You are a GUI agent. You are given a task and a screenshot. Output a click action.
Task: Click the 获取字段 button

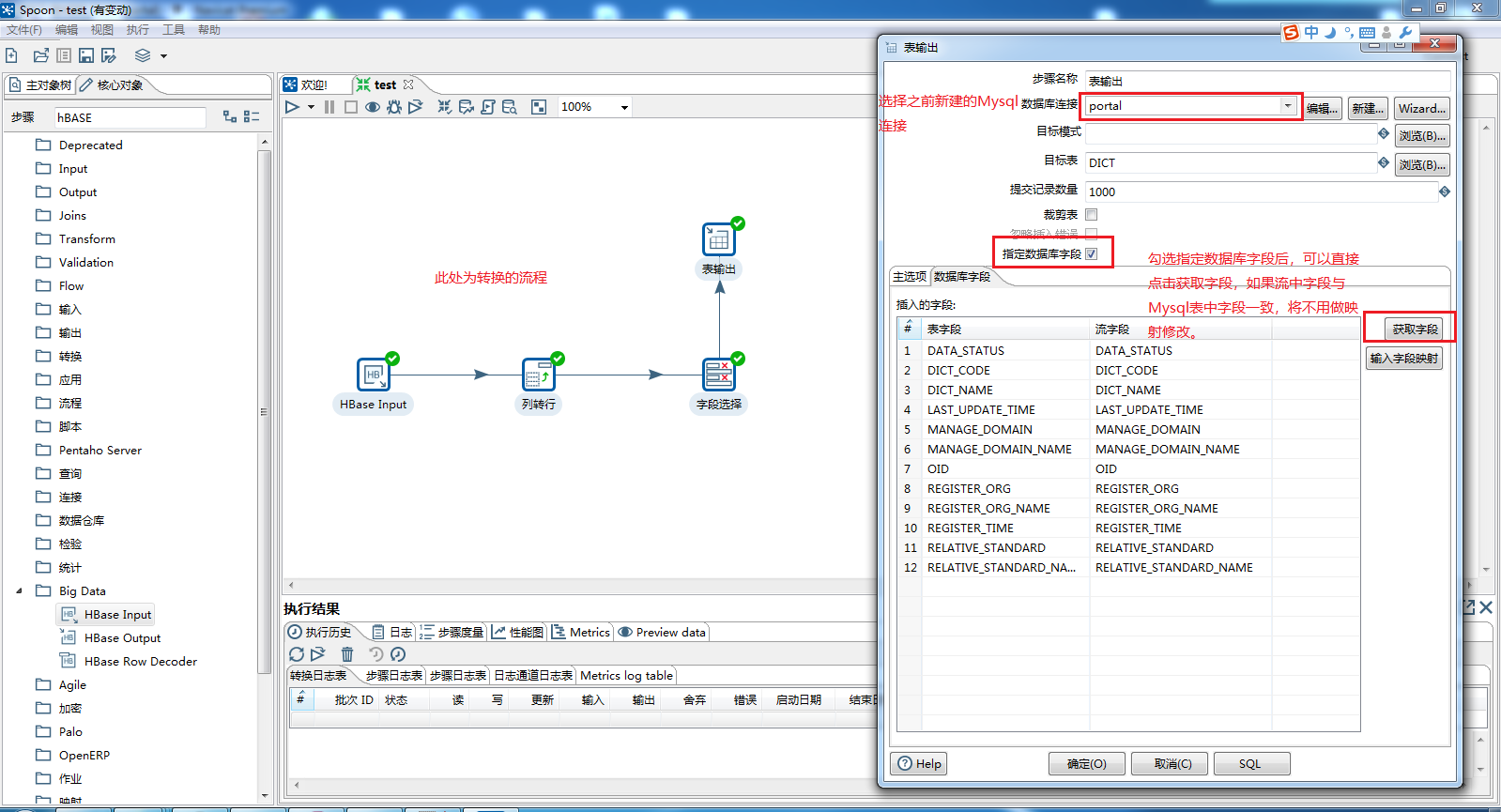1415,329
